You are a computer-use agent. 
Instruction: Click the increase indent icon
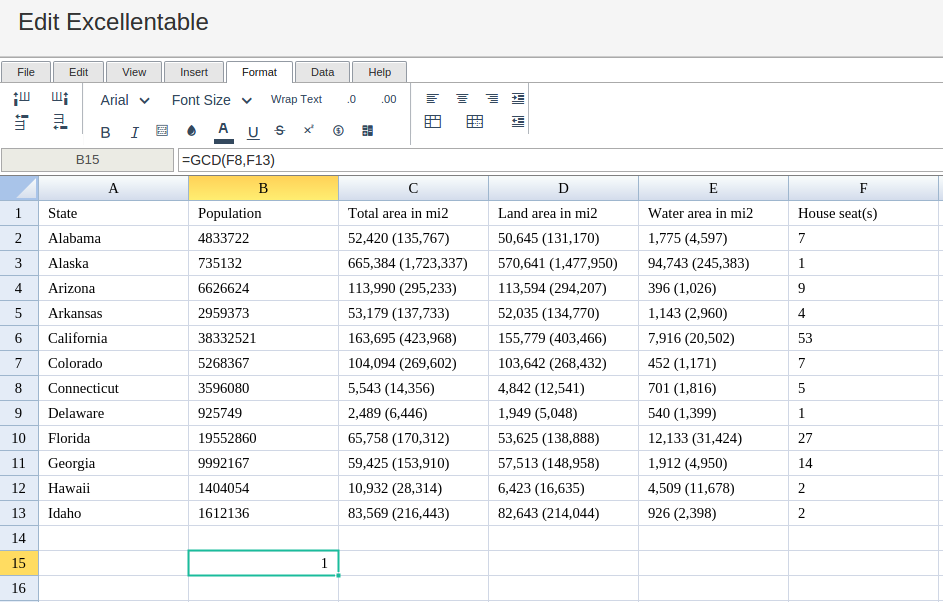518,99
